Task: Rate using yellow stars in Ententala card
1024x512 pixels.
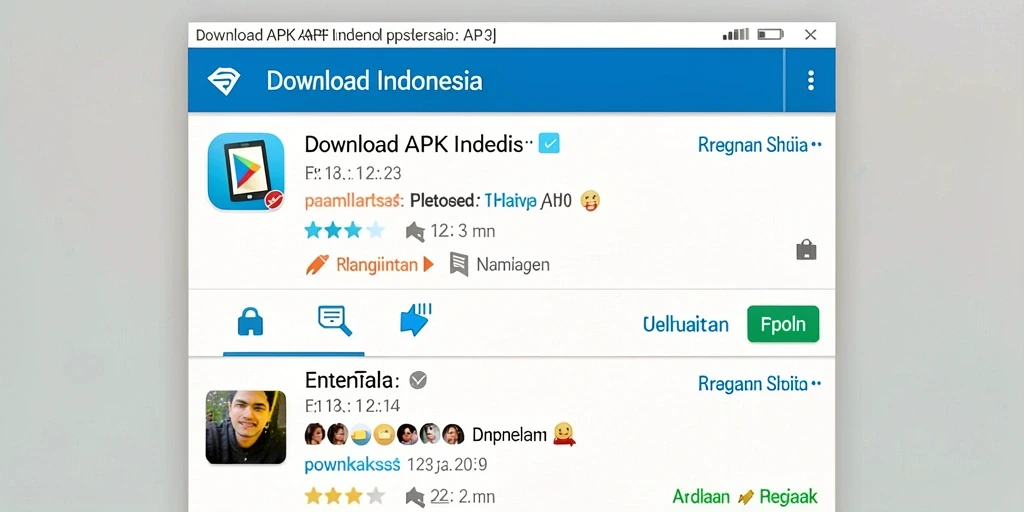Action: pyautogui.click(x=345, y=496)
